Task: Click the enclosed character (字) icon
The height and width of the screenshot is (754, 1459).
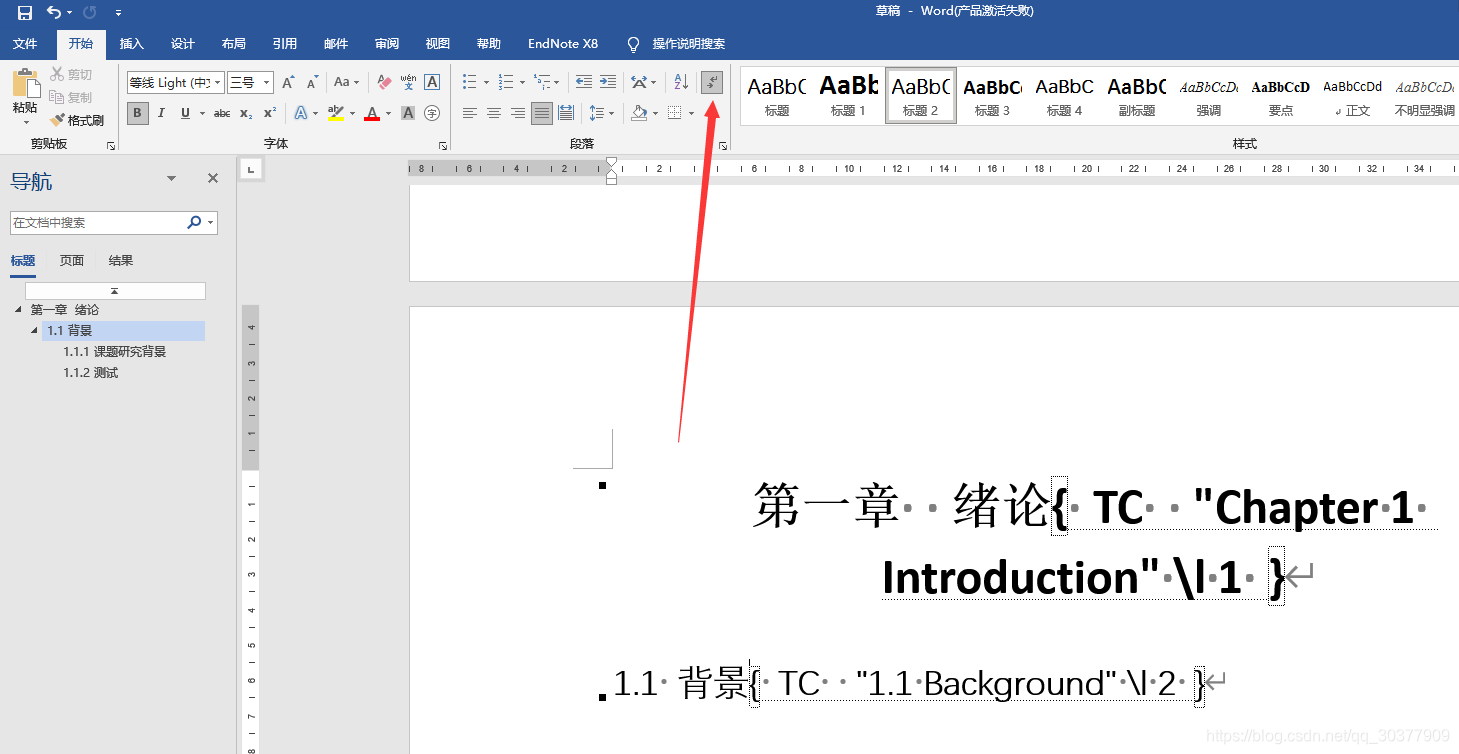Action: coord(432,114)
